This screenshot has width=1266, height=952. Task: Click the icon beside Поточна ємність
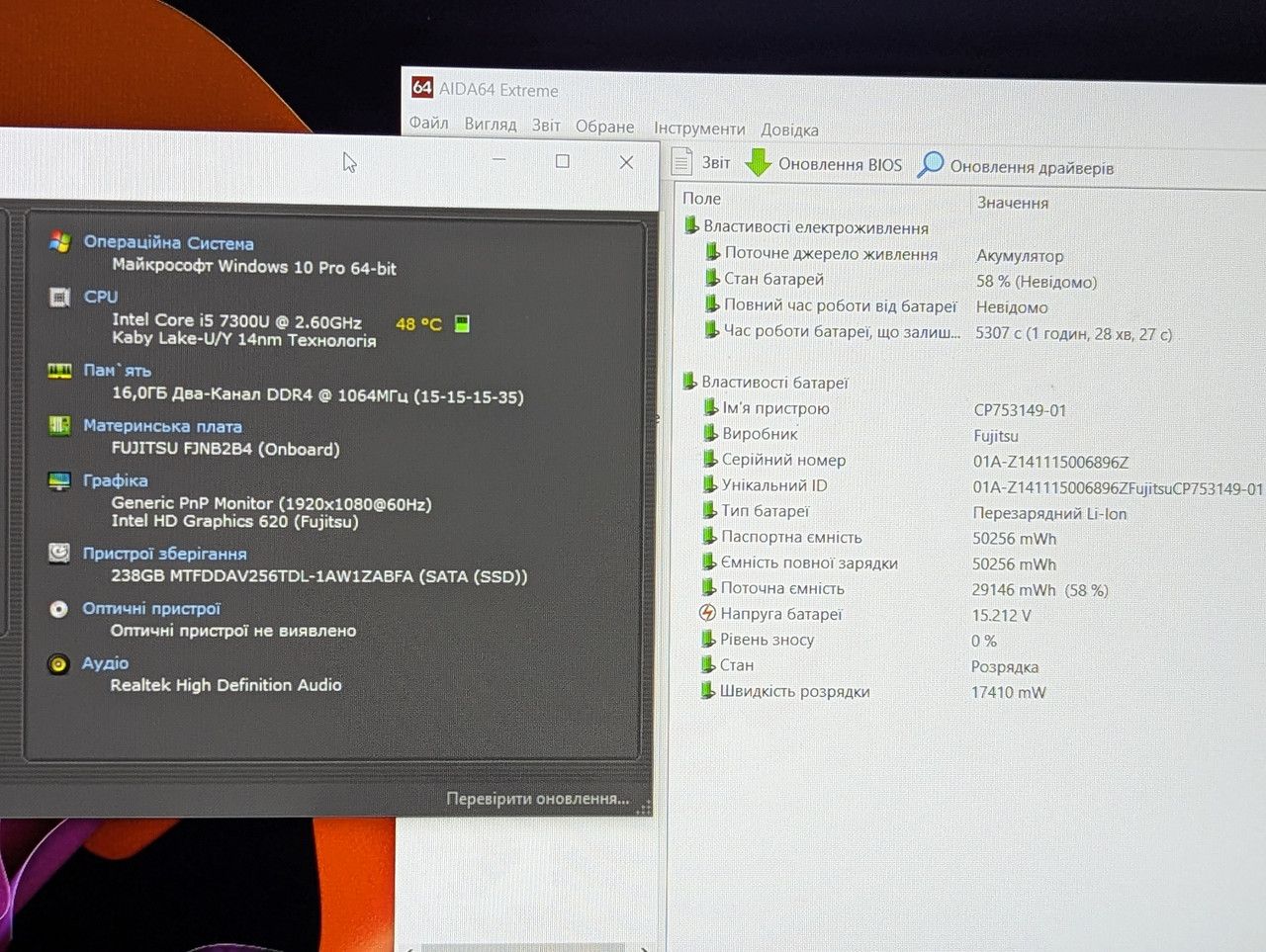click(x=708, y=587)
